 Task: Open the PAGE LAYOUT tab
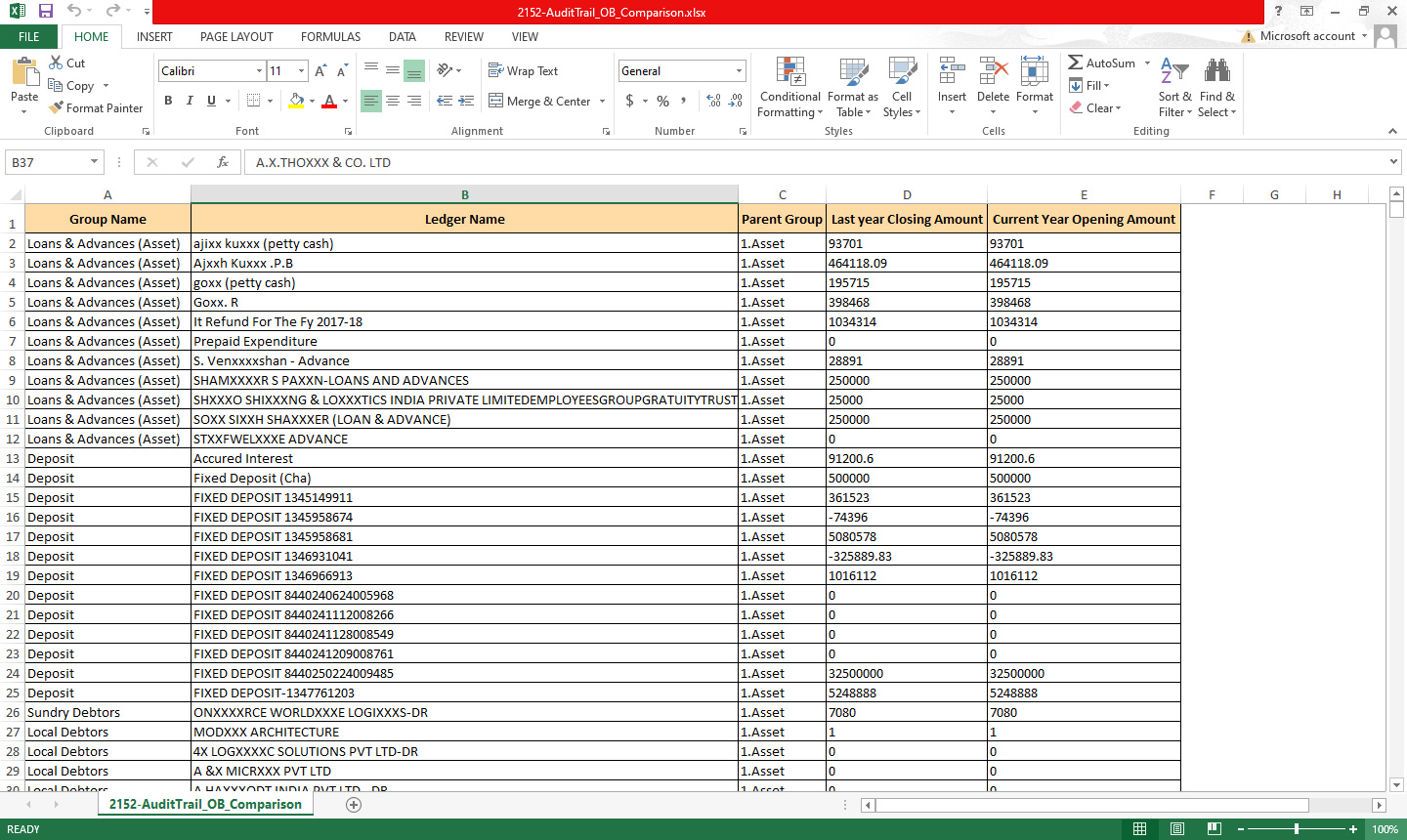click(x=236, y=37)
